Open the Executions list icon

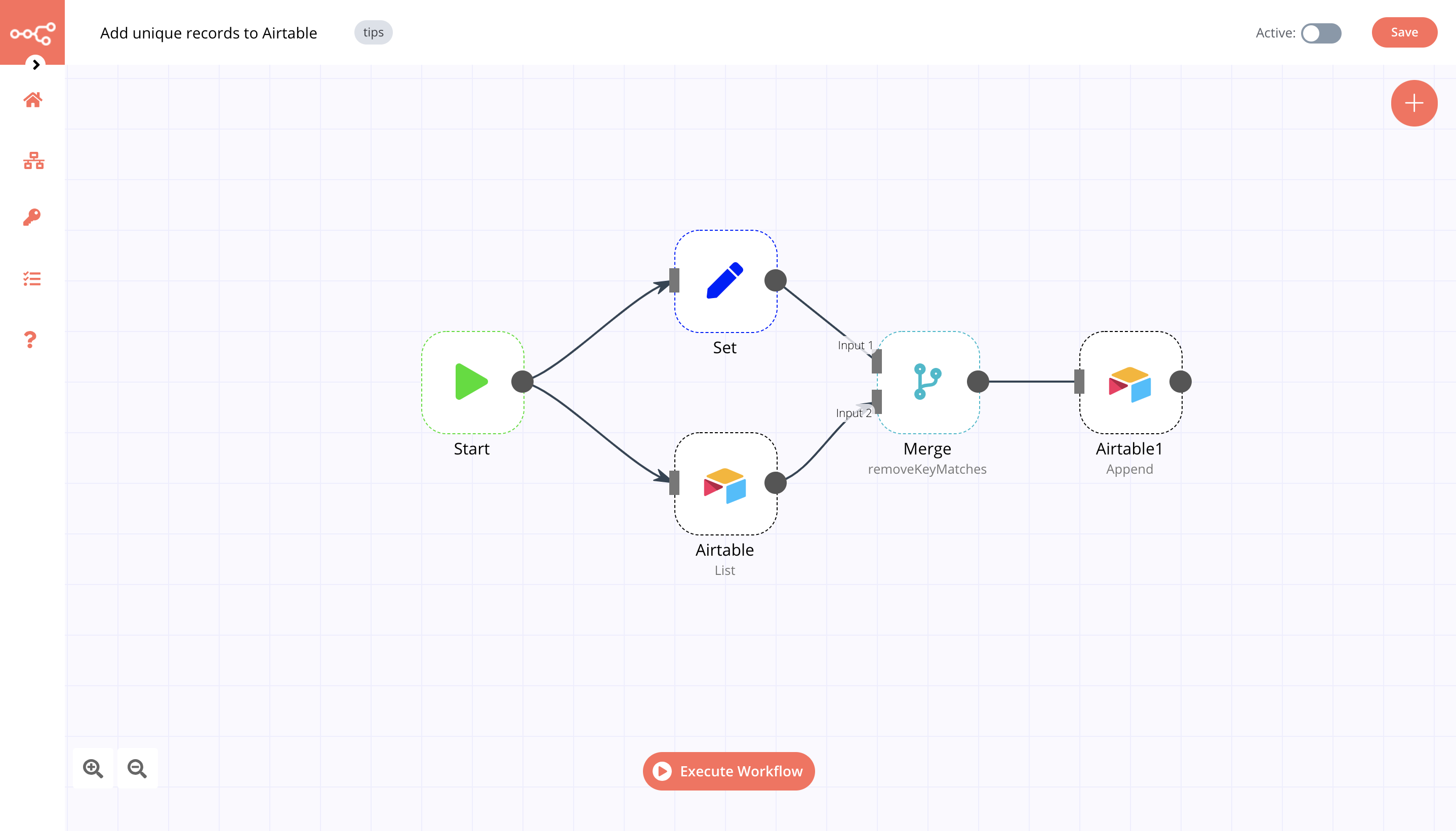pos(32,278)
